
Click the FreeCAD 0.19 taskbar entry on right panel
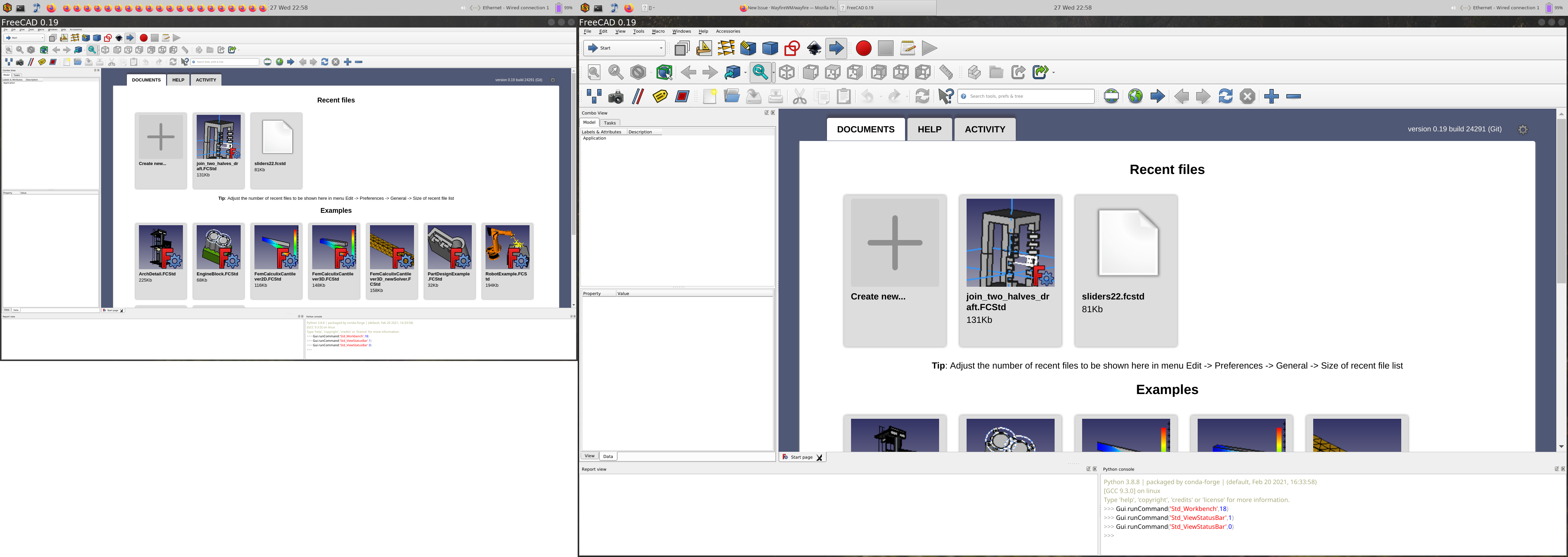887,8
